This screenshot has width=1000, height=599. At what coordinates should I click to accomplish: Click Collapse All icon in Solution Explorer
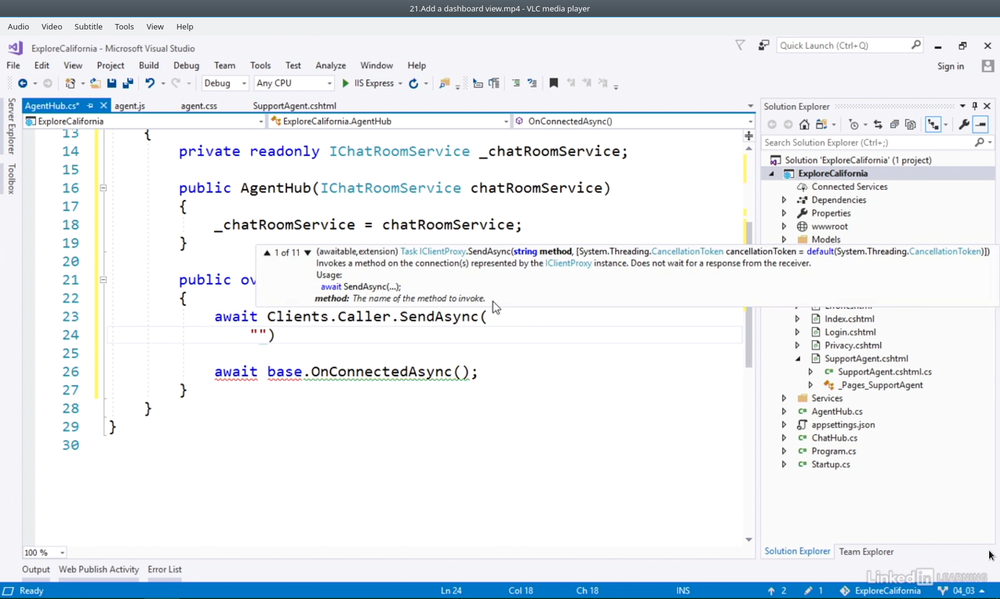click(894, 124)
